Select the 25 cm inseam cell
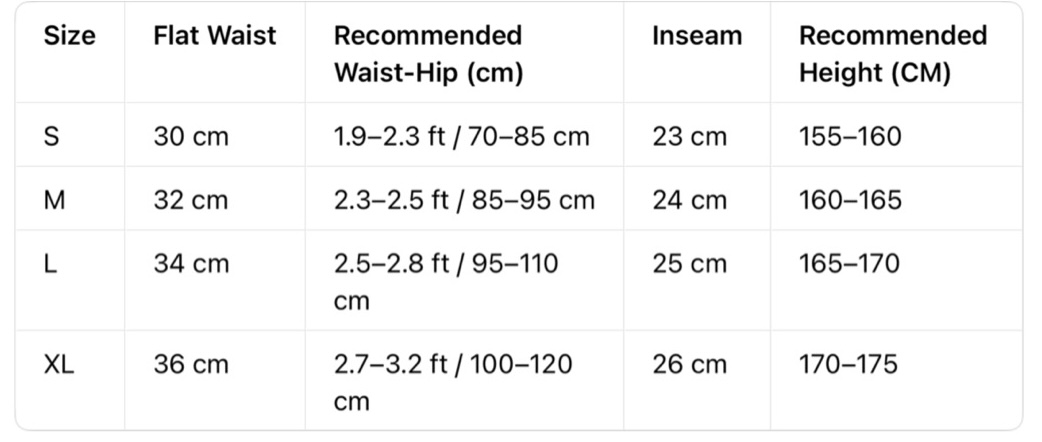1042x442 pixels. point(689,264)
